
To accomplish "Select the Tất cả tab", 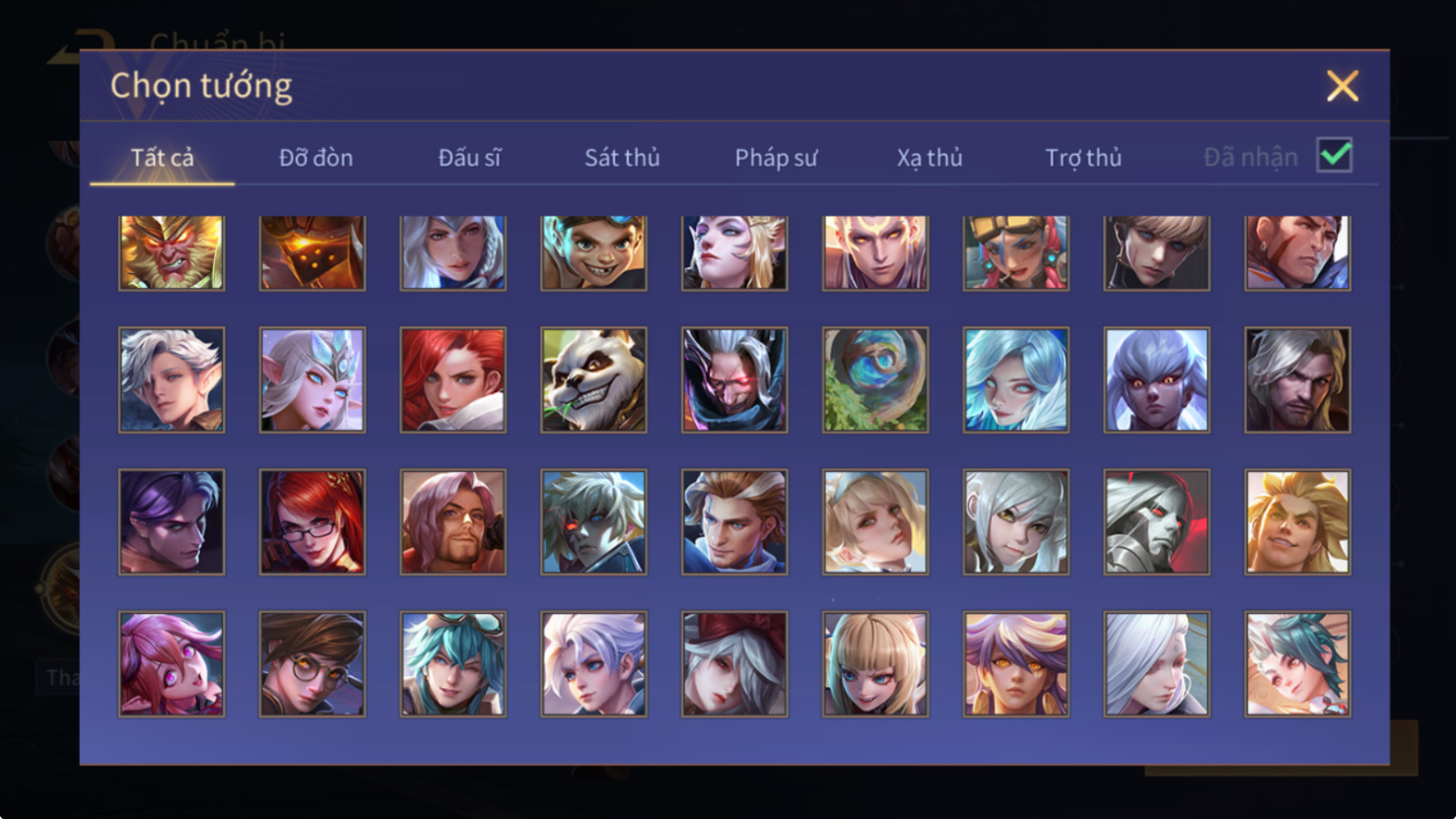I will pyautogui.click(x=163, y=158).
